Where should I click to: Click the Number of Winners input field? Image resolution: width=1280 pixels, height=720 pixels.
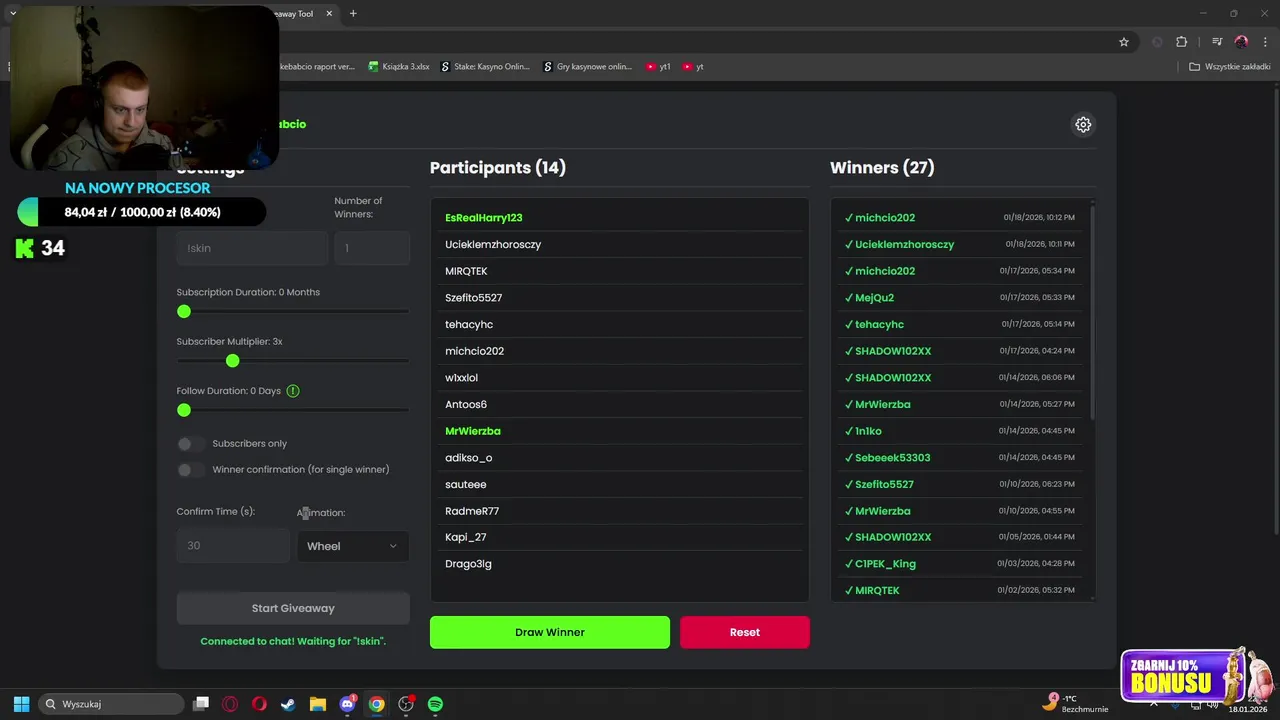click(x=372, y=248)
